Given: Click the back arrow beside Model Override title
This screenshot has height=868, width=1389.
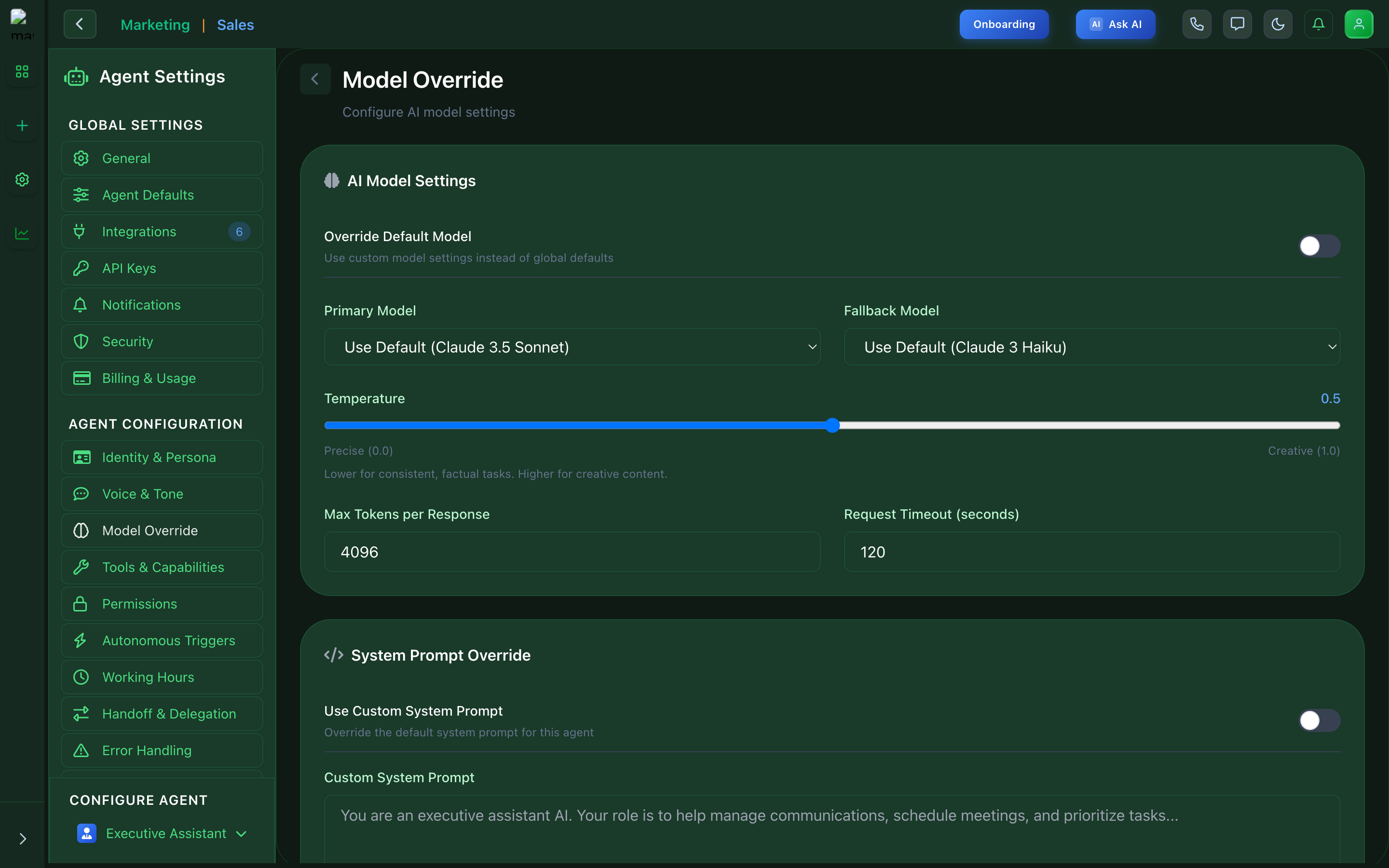Looking at the screenshot, I should pyautogui.click(x=315, y=79).
